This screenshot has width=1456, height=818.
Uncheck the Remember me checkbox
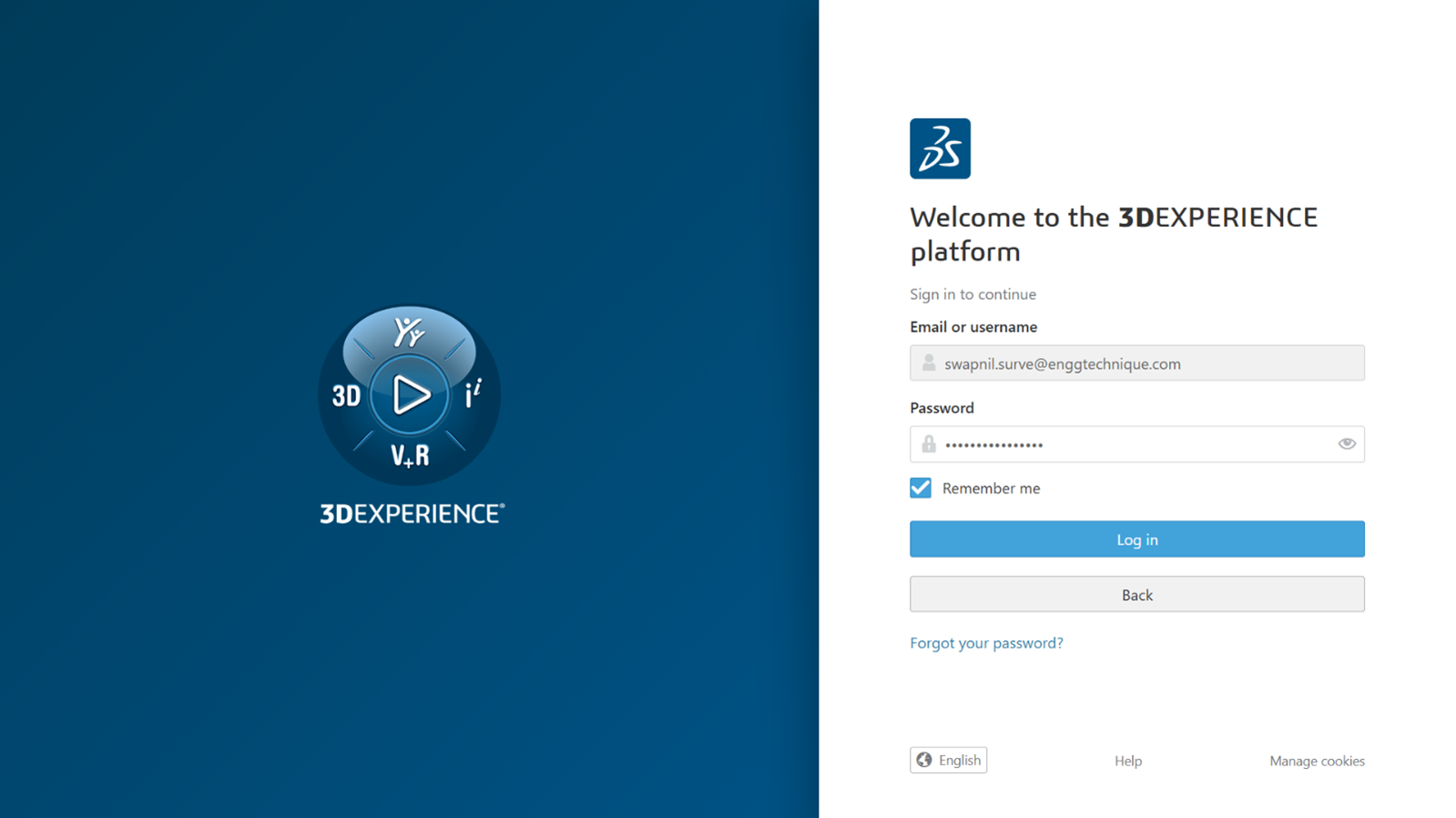pos(921,488)
